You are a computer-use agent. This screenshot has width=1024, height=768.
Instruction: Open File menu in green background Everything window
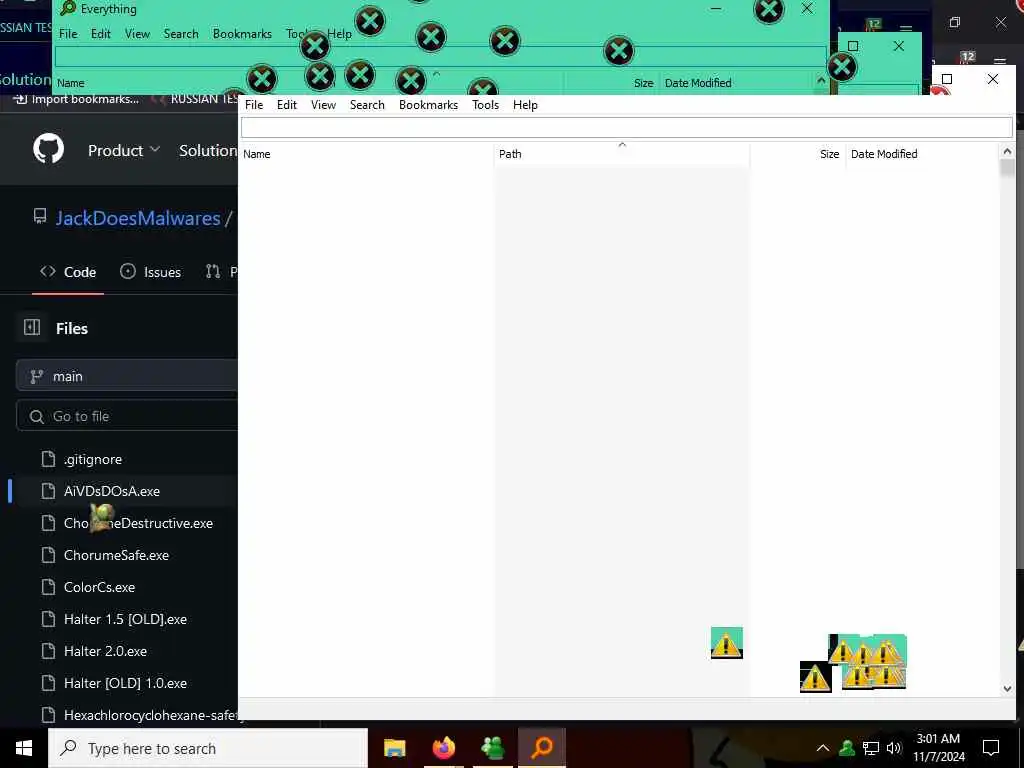[x=68, y=33]
